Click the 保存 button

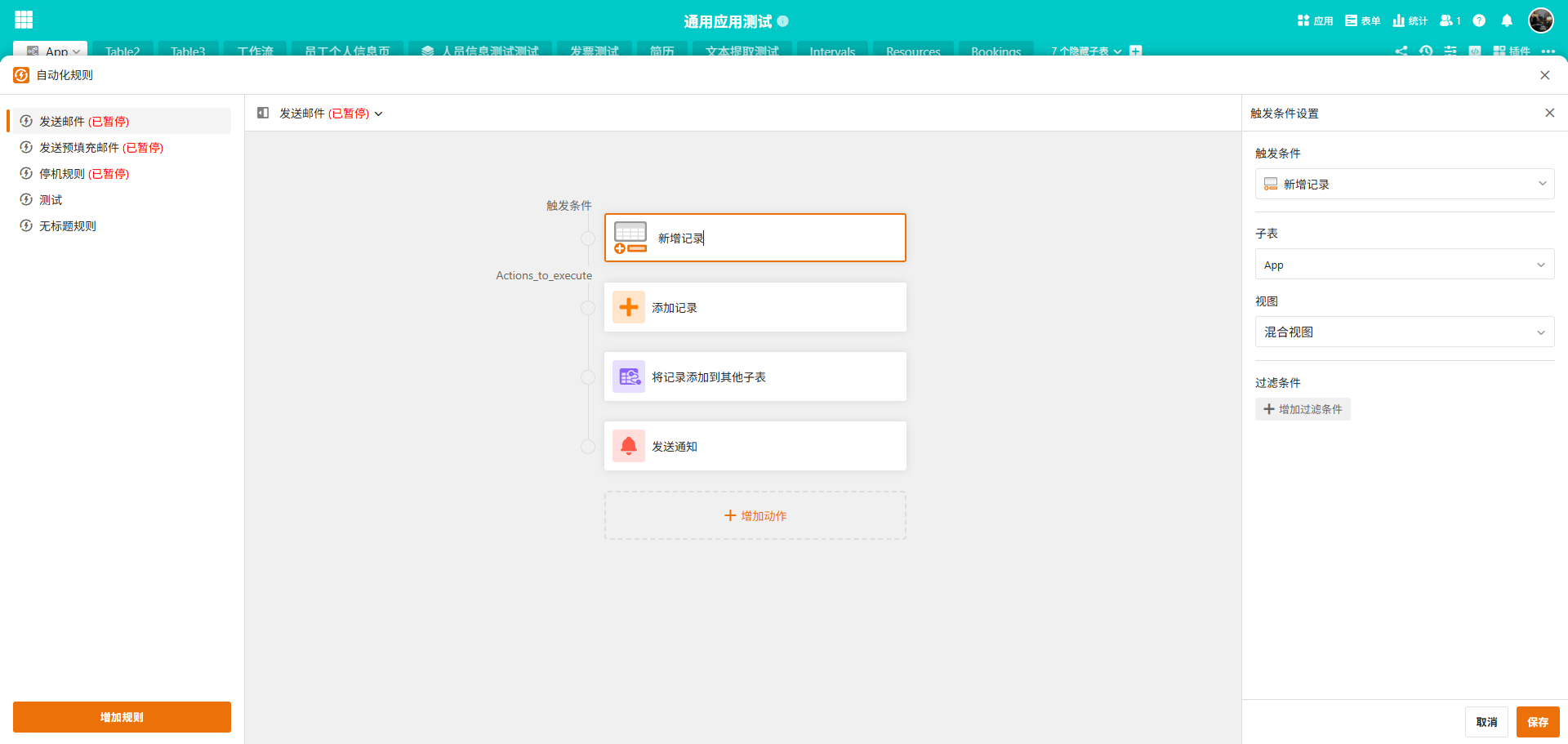tap(1537, 722)
